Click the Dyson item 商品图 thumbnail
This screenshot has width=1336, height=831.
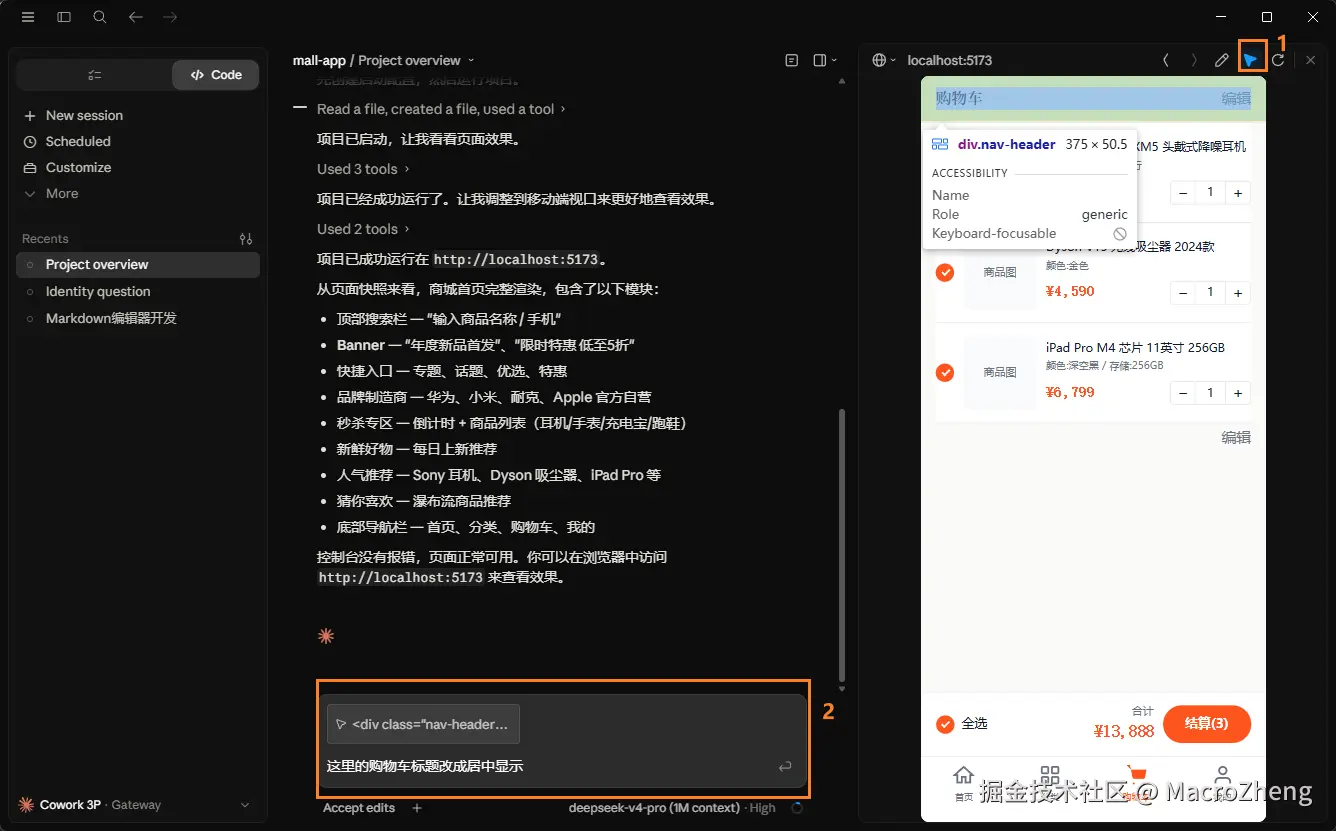1000,272
